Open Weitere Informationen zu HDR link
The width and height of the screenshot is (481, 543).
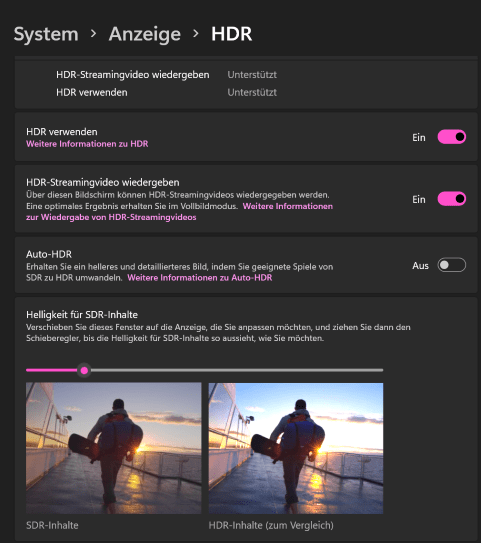[87, 144]
